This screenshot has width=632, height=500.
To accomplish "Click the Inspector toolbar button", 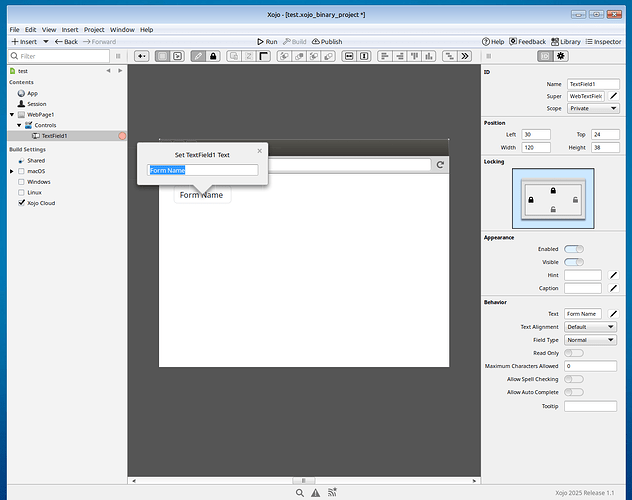I will pos(603,41).
